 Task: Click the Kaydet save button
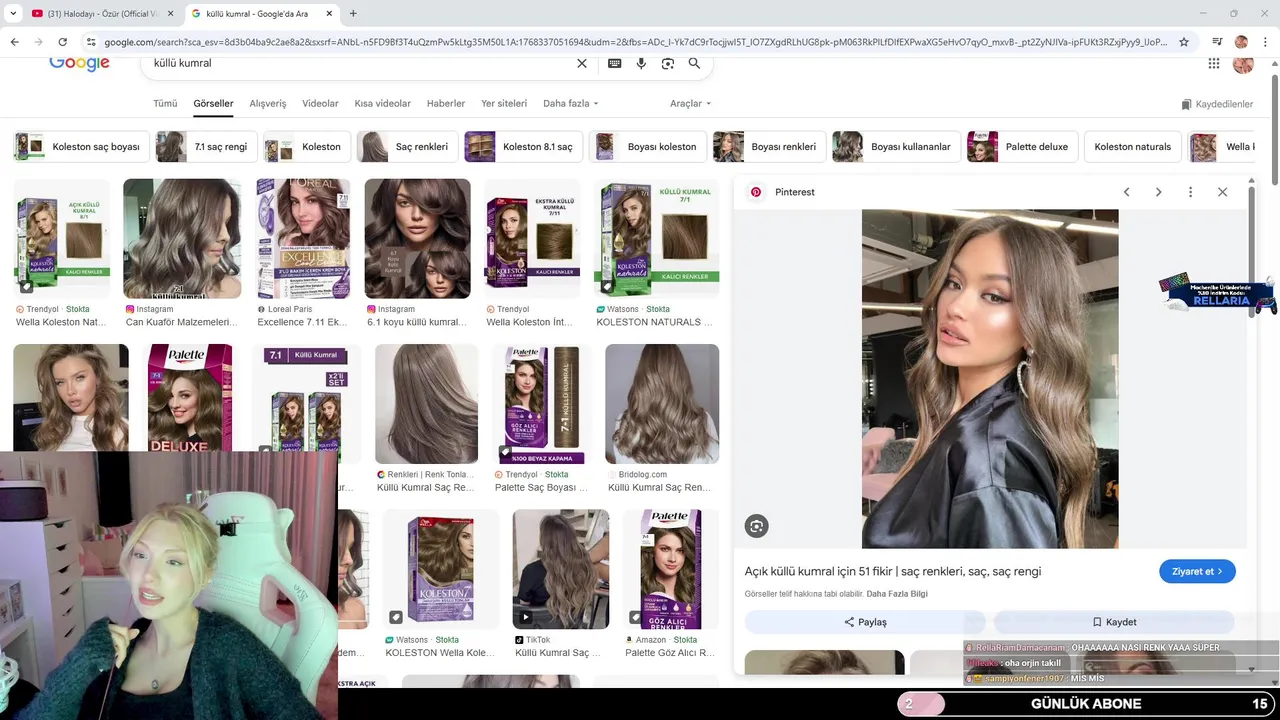(x=1114, y=622)
